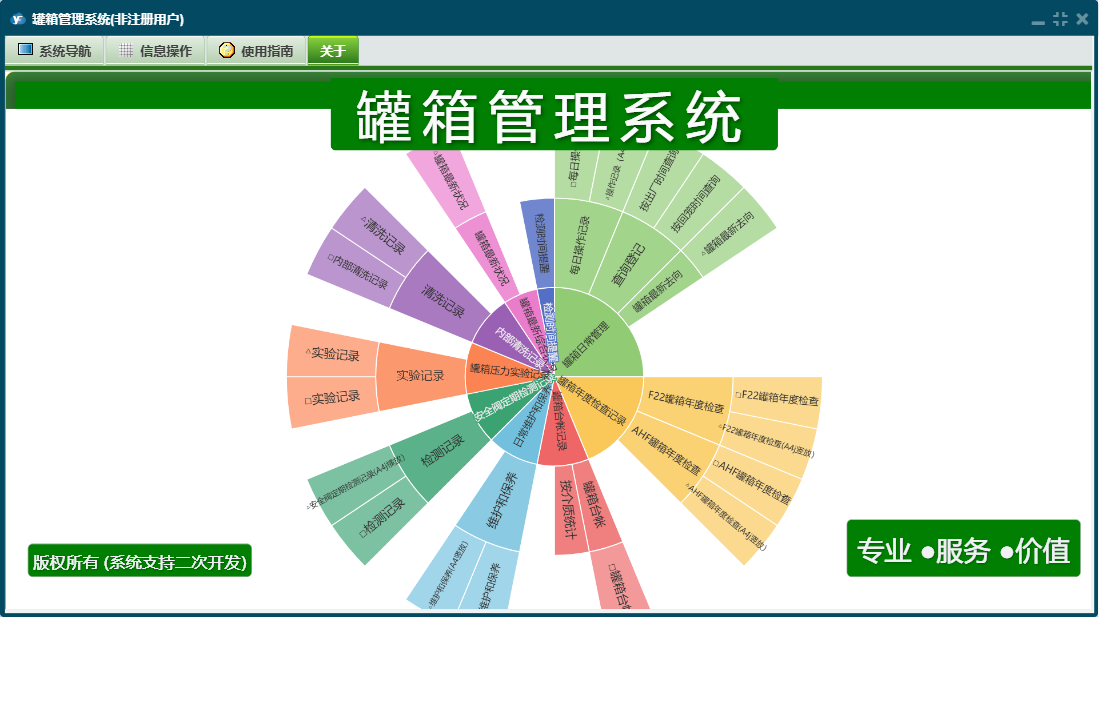Open the 每日操作记录 middle-ring segment
This screenshot has width=1099, height=723.
pos(580,245)
